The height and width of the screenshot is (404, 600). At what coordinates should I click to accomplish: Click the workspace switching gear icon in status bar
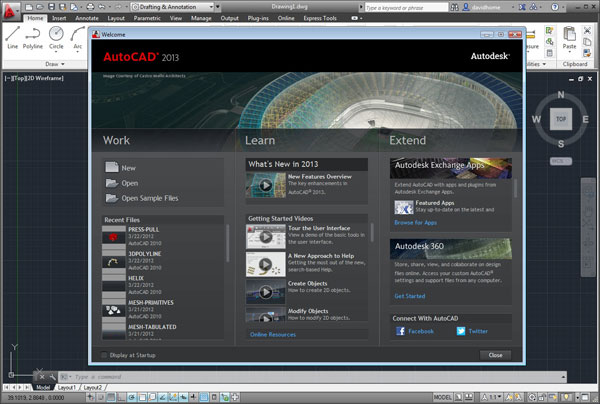coord(533,397)
